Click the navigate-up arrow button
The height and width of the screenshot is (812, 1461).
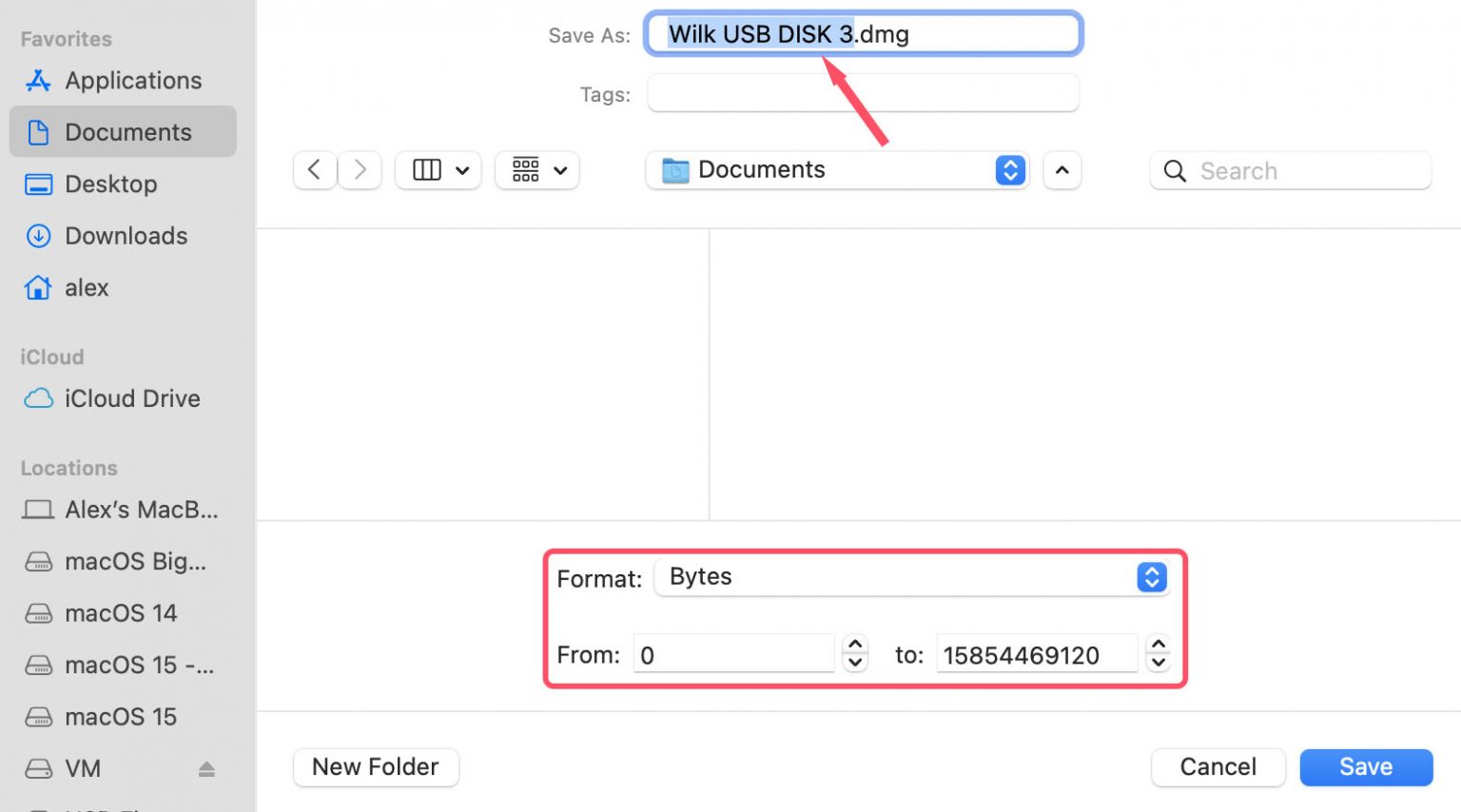1062,170
